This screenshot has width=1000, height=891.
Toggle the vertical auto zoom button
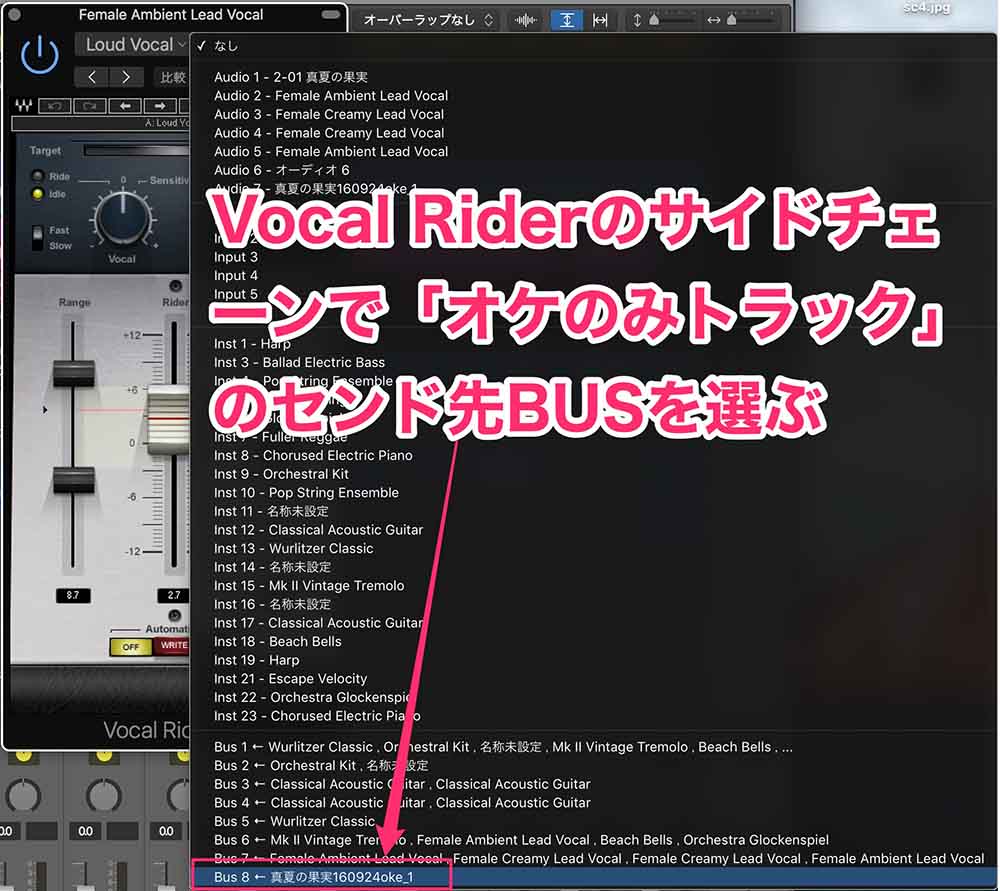point(566,20)
